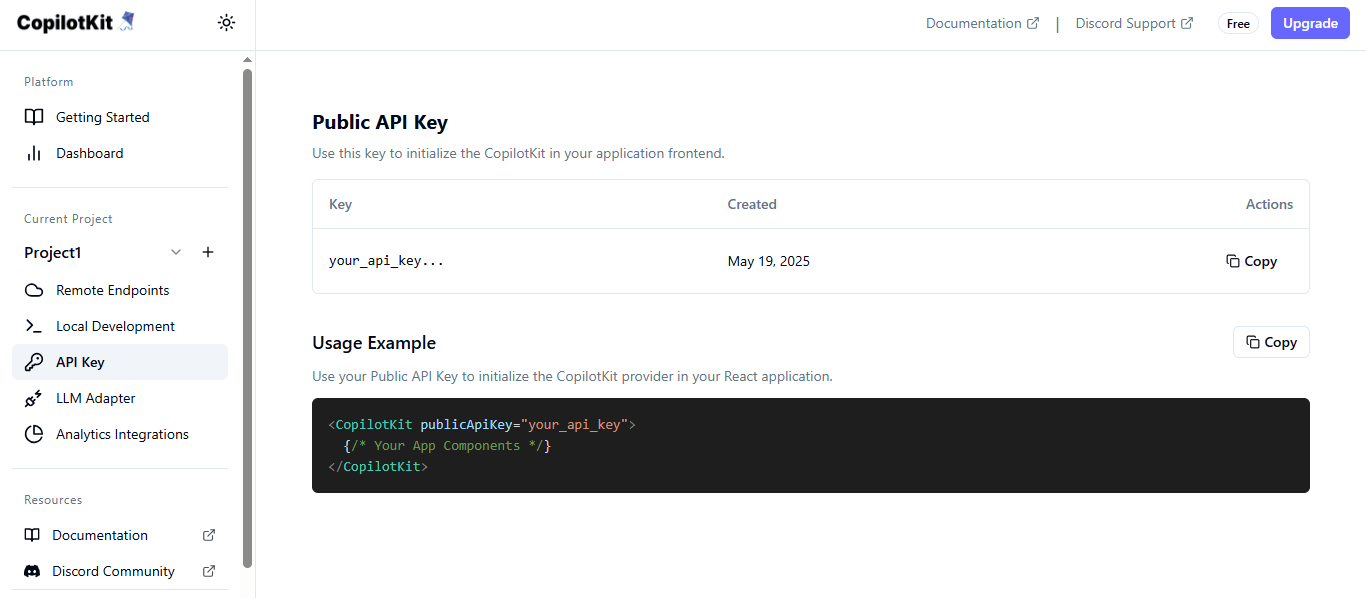1366x598 pixels.
Task: Click the Dashboard bar chart icon
Action: click(x=34, y=153)
